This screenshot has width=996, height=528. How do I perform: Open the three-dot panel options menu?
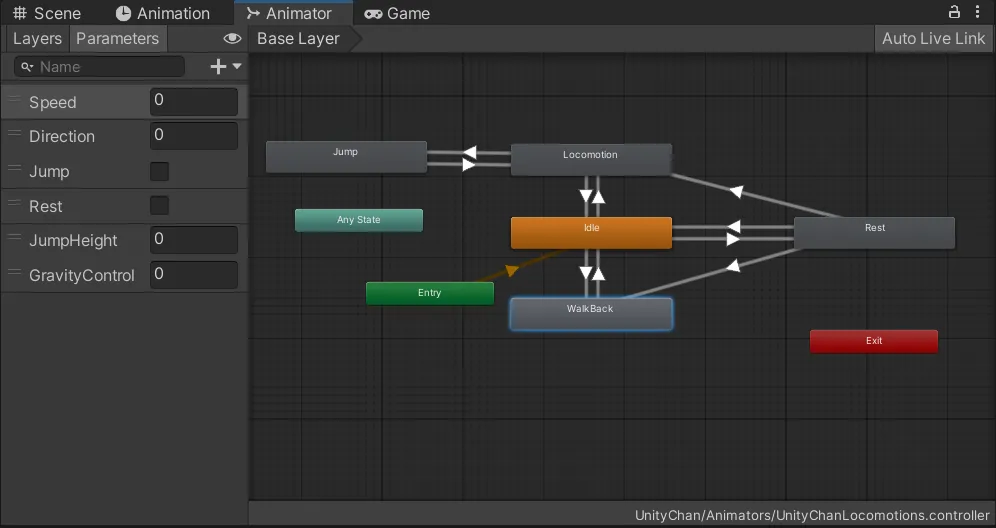pyautogui.click(x=978, y=11)
